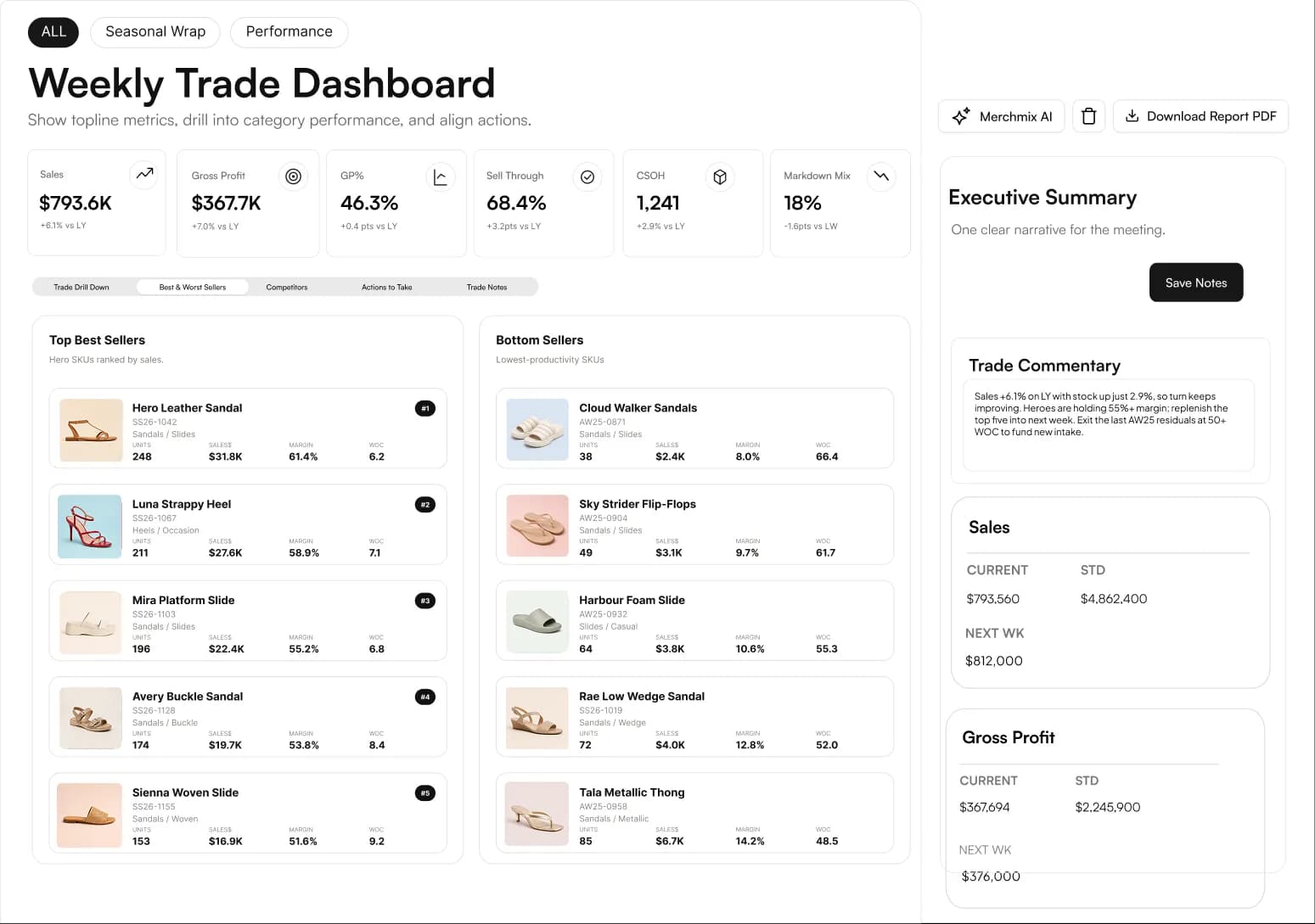
Task: Click Hero Leather Sandal margin 61.4%
Action: (x=303, y=456)
